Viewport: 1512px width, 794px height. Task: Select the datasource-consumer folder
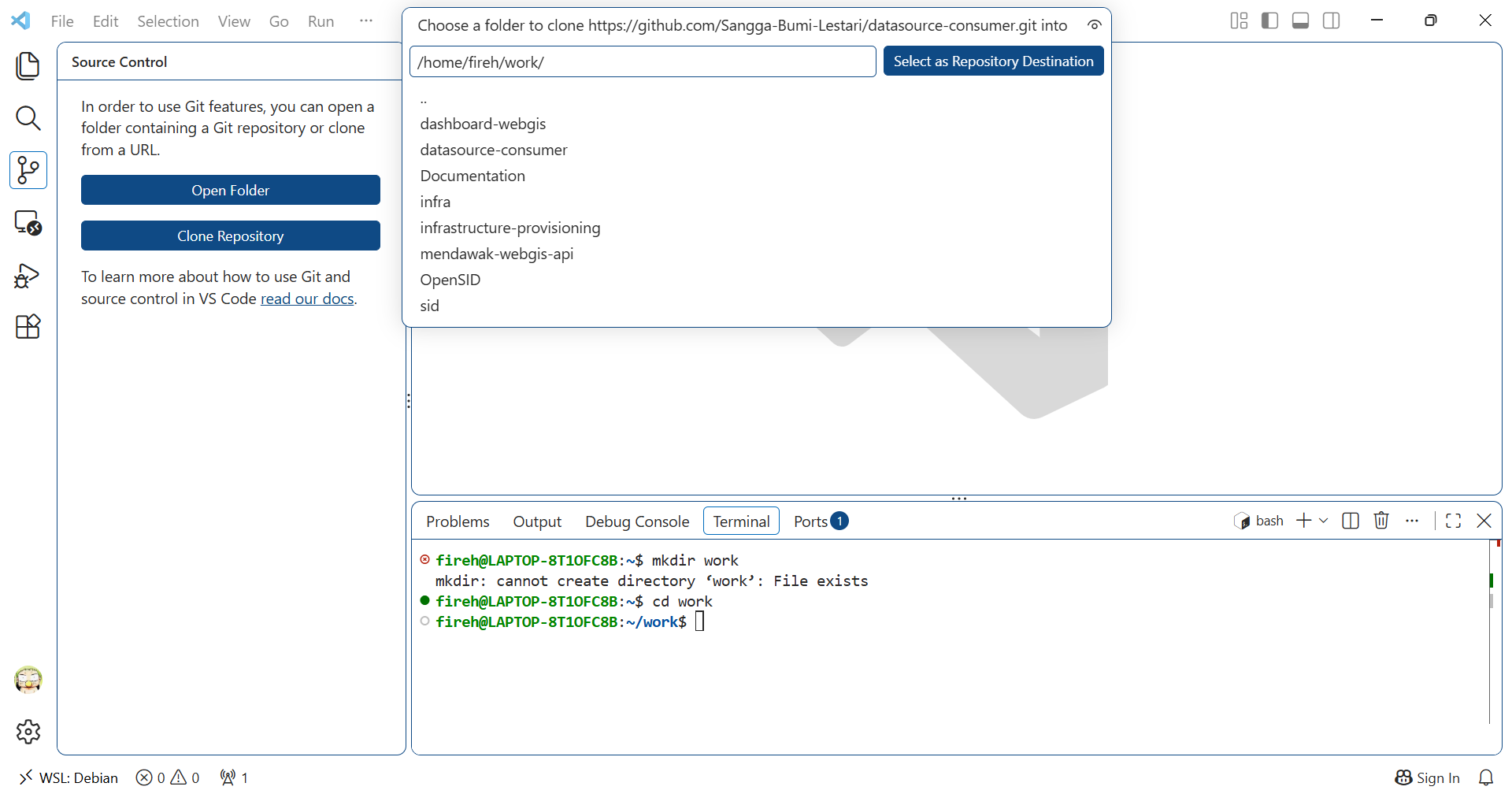(x=756, y=150)
